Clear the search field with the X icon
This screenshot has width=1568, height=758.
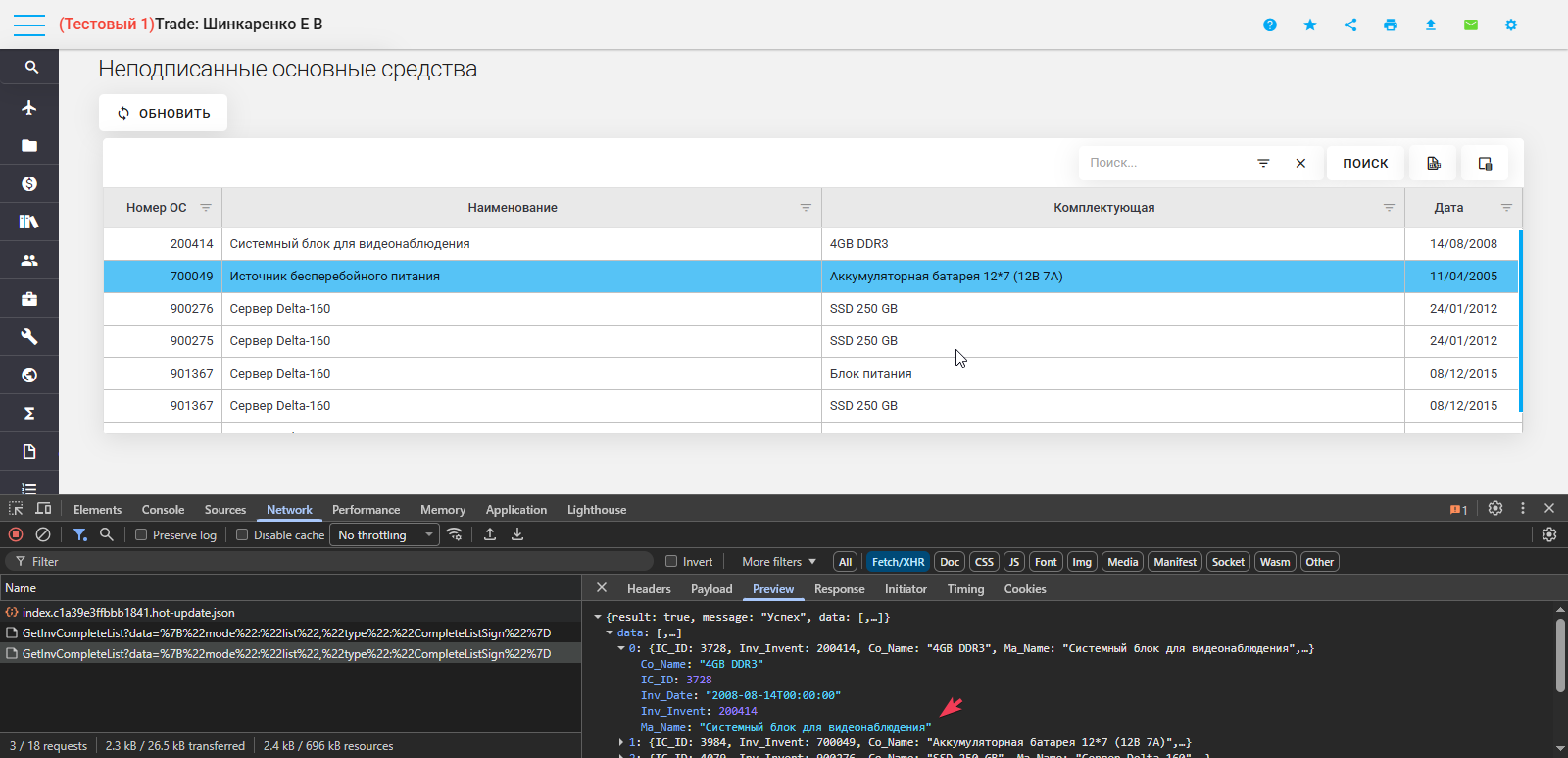(x=1300, y=163)
